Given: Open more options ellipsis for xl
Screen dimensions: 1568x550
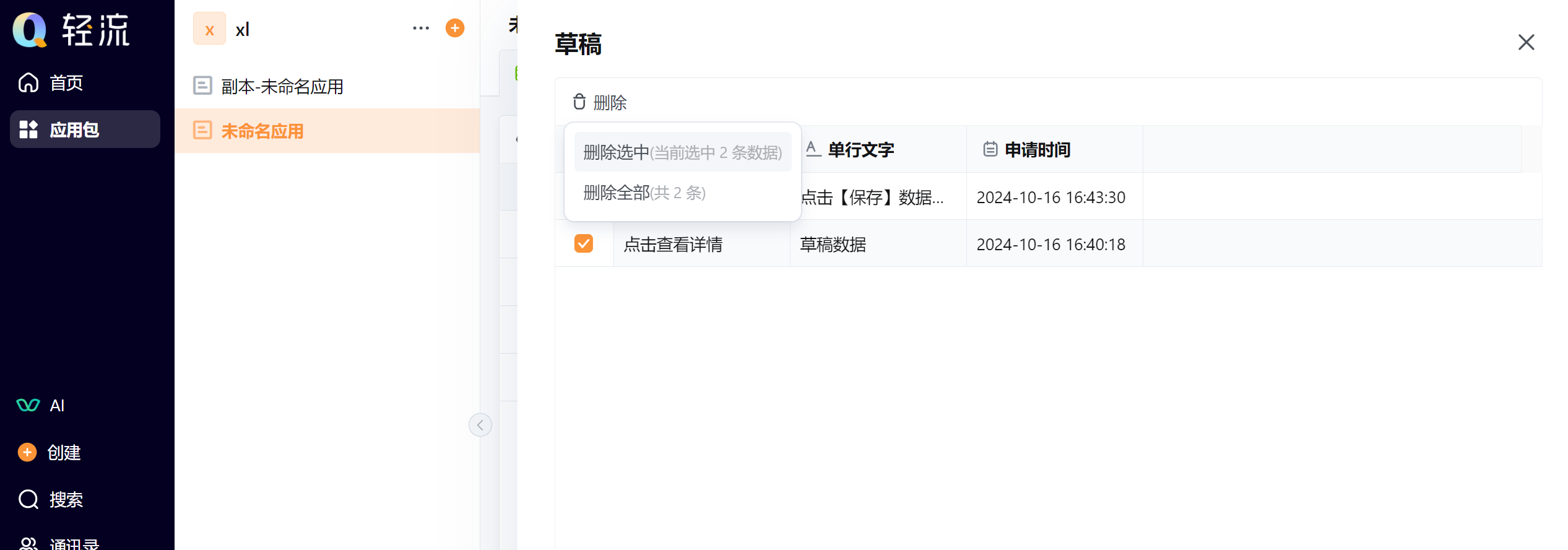Looking at the screenshot, I should click(421, 28).
